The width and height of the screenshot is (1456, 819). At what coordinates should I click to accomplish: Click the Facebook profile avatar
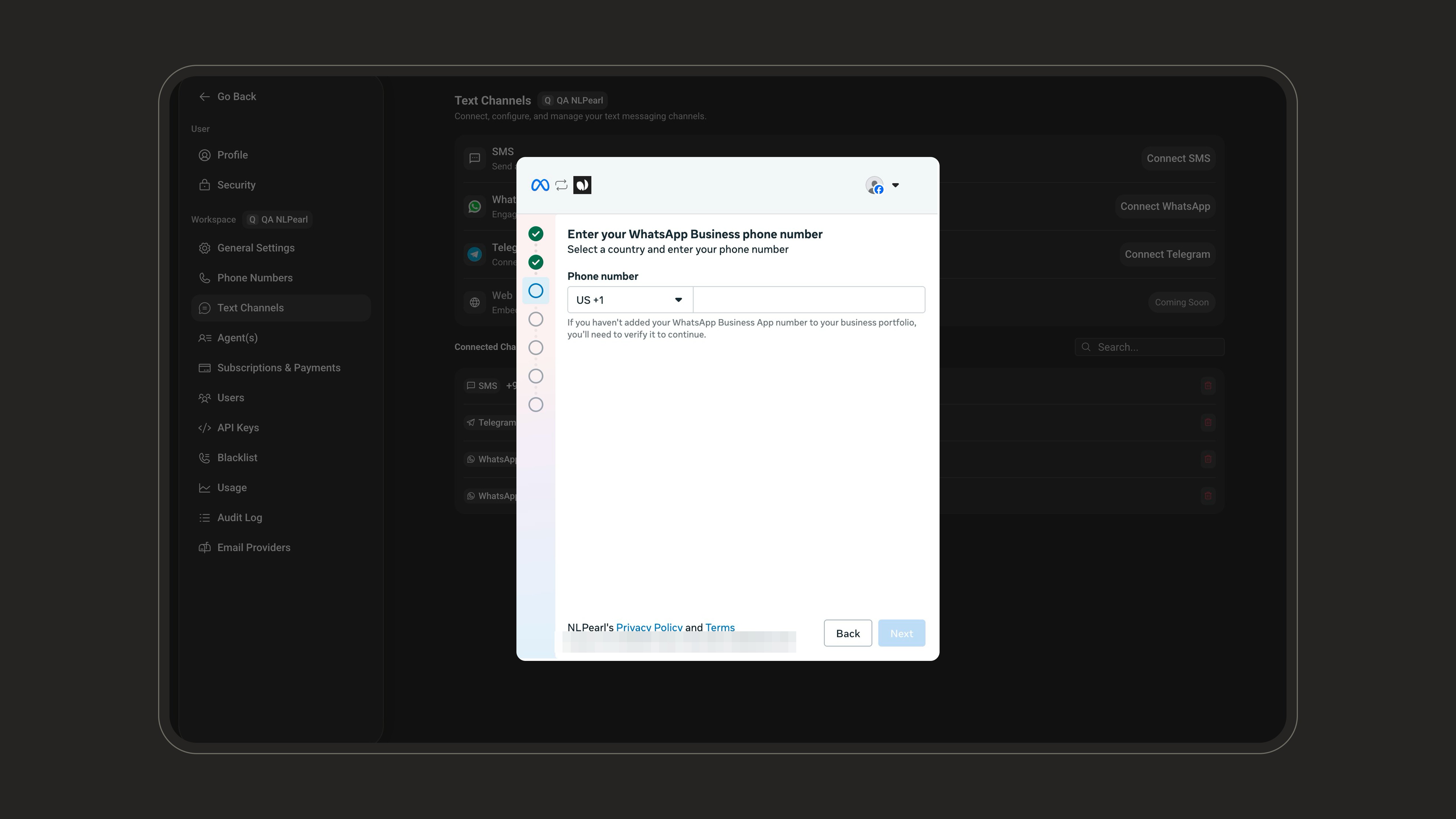coord(874,185)
